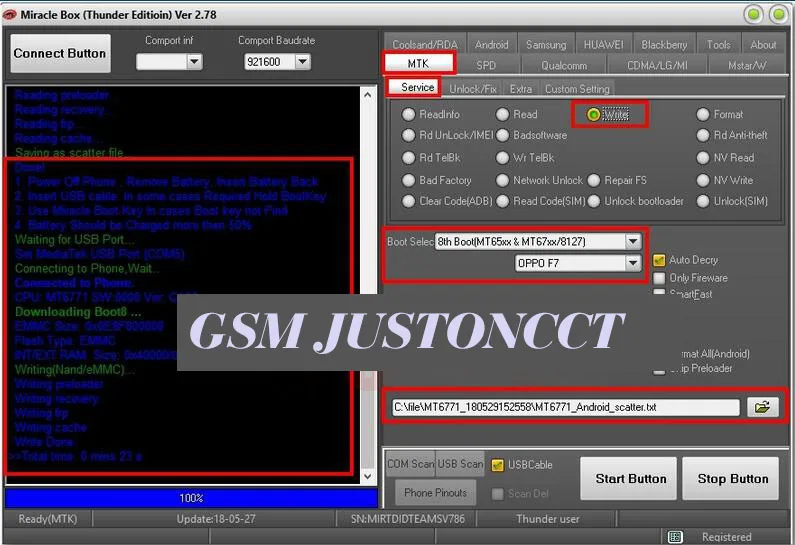Open the CDMA/LG/MI tab
795x545 pixels.
(657, 65)
